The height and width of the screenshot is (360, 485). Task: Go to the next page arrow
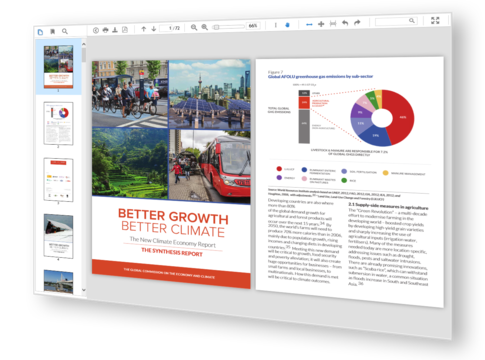click(154, 29)
